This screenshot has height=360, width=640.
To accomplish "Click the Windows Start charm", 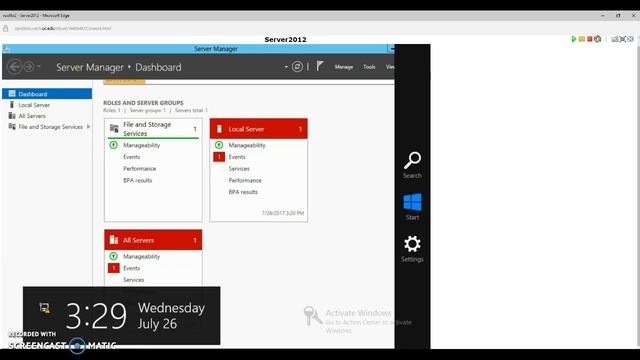I will tap(412, 207).
